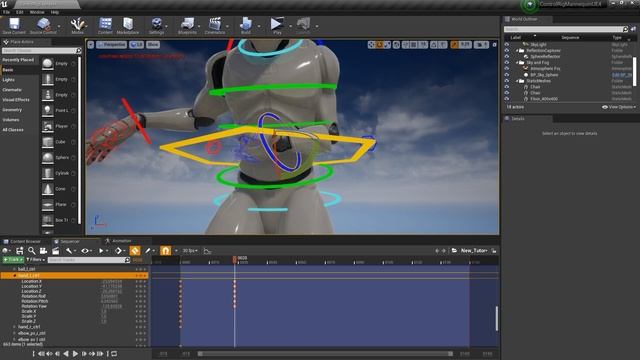The image size is (640, 360).
Task: Click the World Outliner search field
Action: (x=566, y=29)
